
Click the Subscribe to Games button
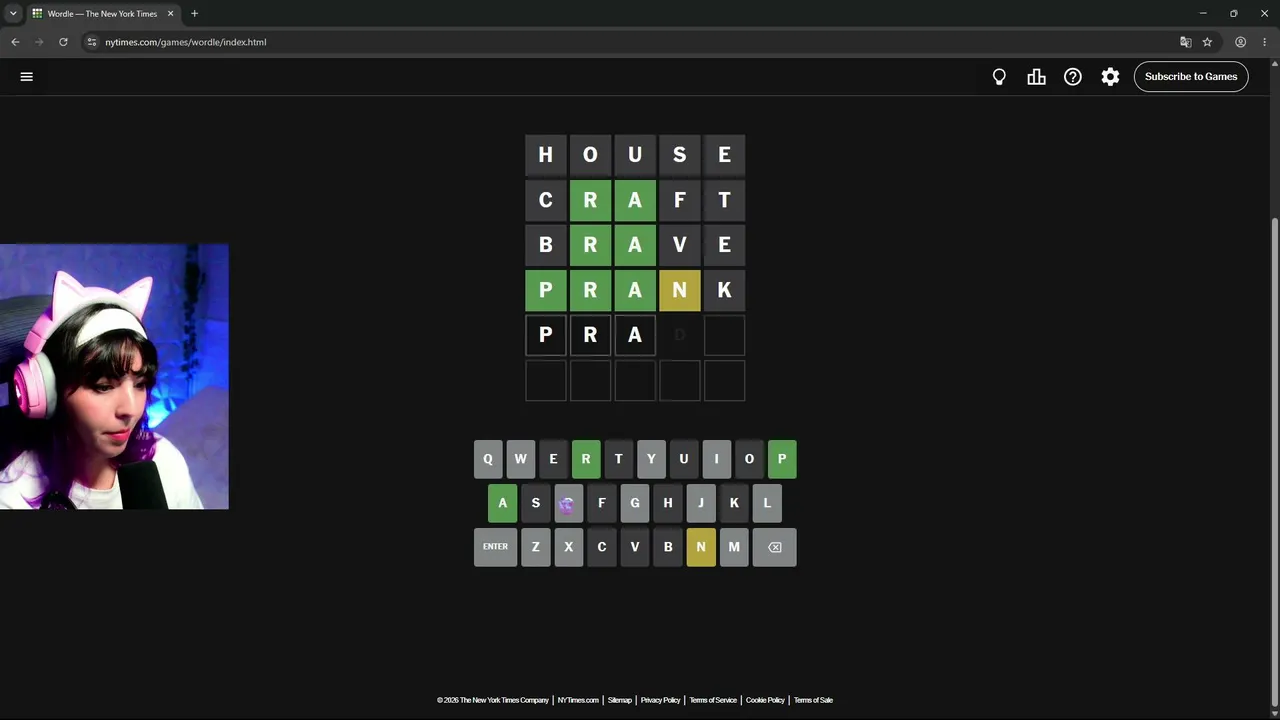[x=1191, y=77]
